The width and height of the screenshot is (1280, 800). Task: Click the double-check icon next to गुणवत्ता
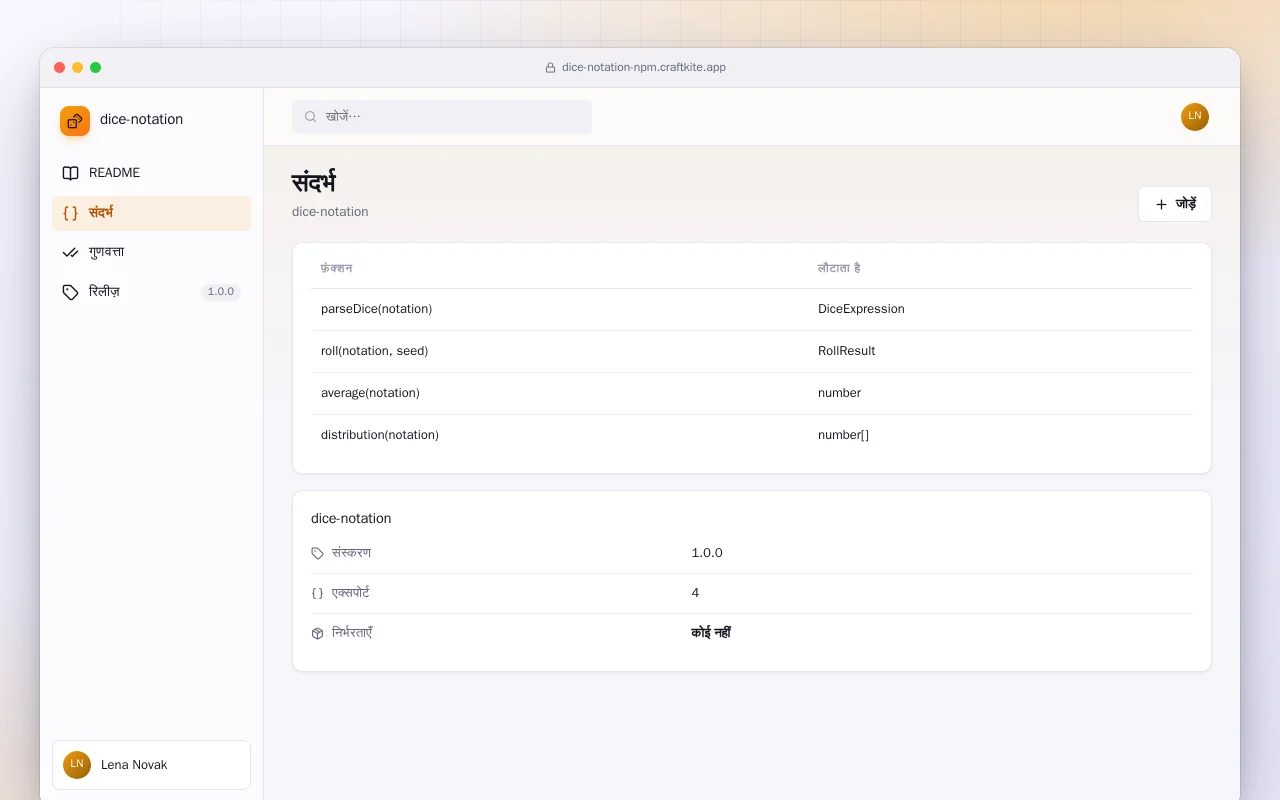[70, 252]
